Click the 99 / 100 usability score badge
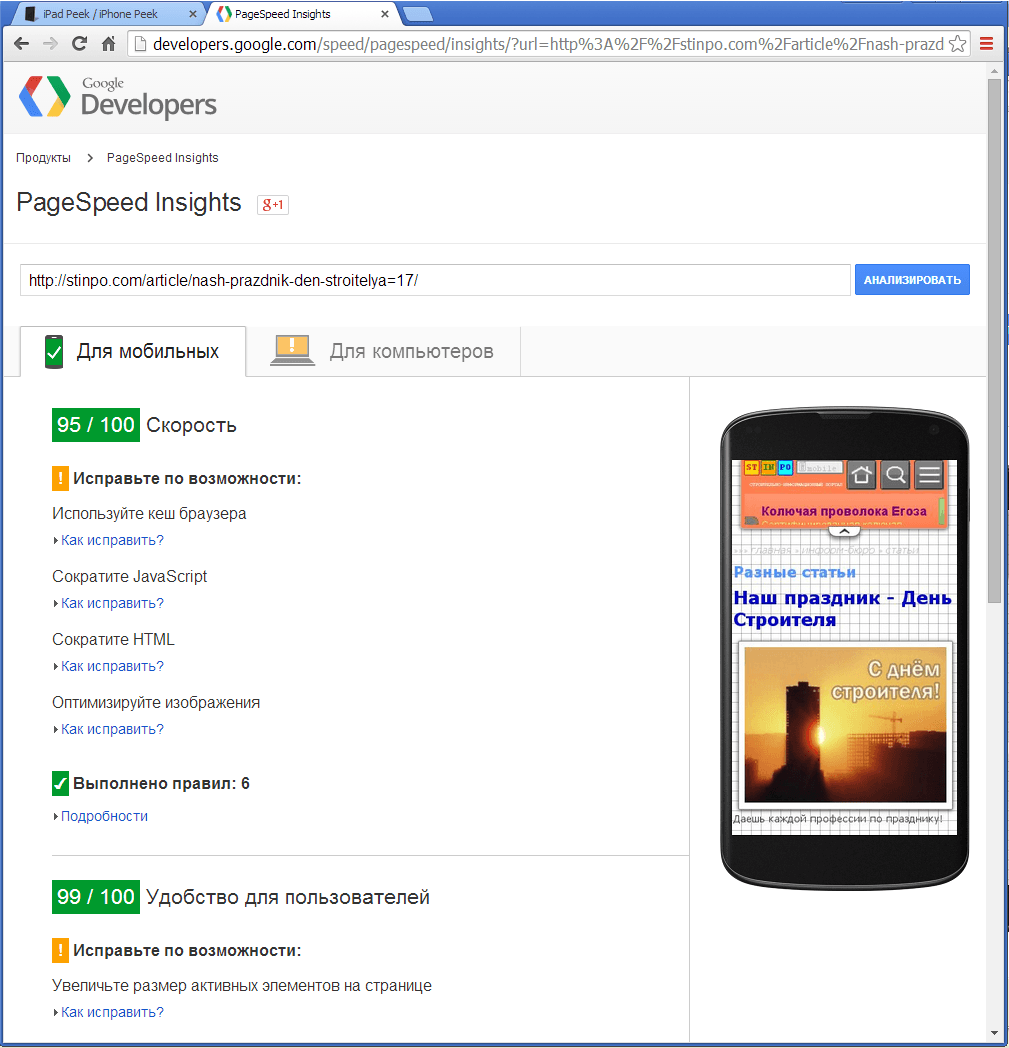The width and height of the screenshot is (1009, 1048). 96,896
